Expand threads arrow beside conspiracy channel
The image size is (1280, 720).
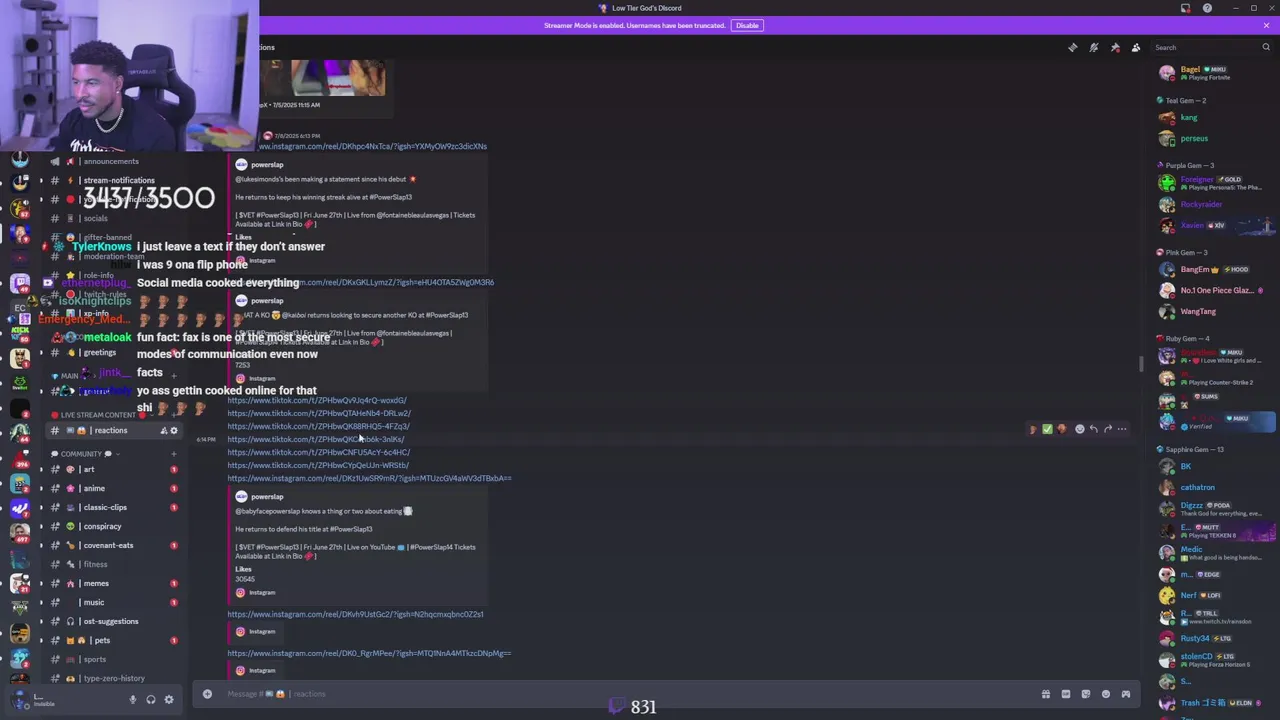pos(41,526)
